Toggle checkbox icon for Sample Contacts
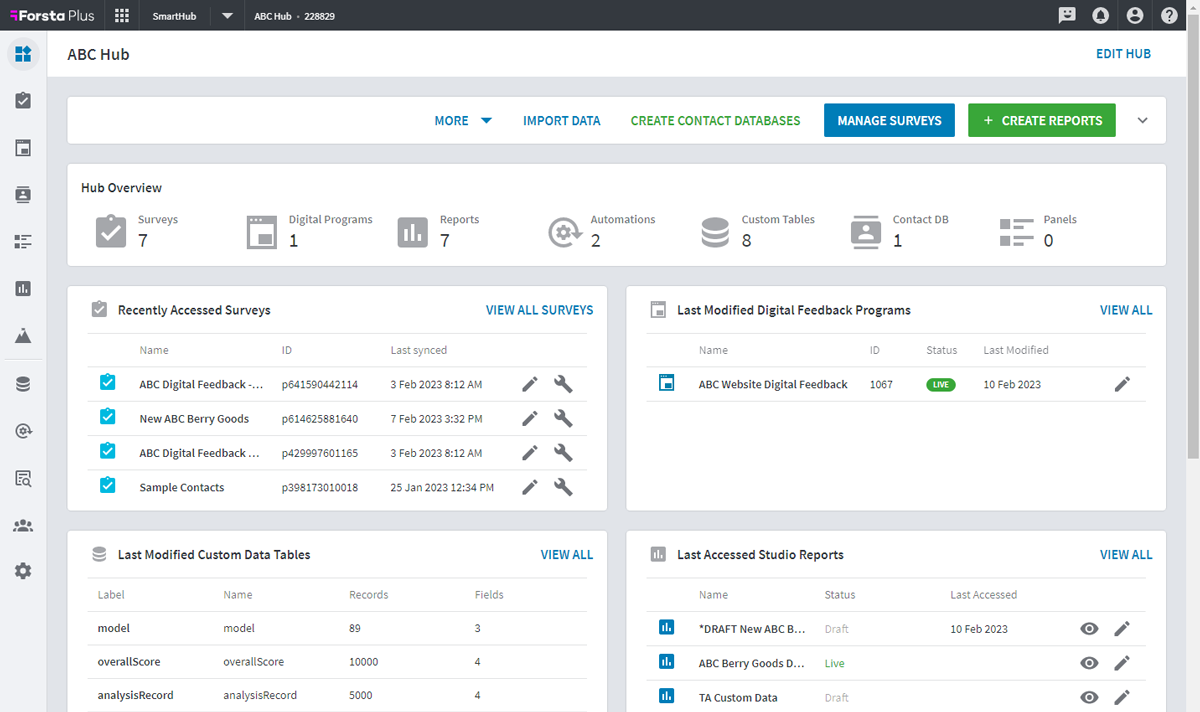Screen dimensions: 1200x712 tap(108, 486)
